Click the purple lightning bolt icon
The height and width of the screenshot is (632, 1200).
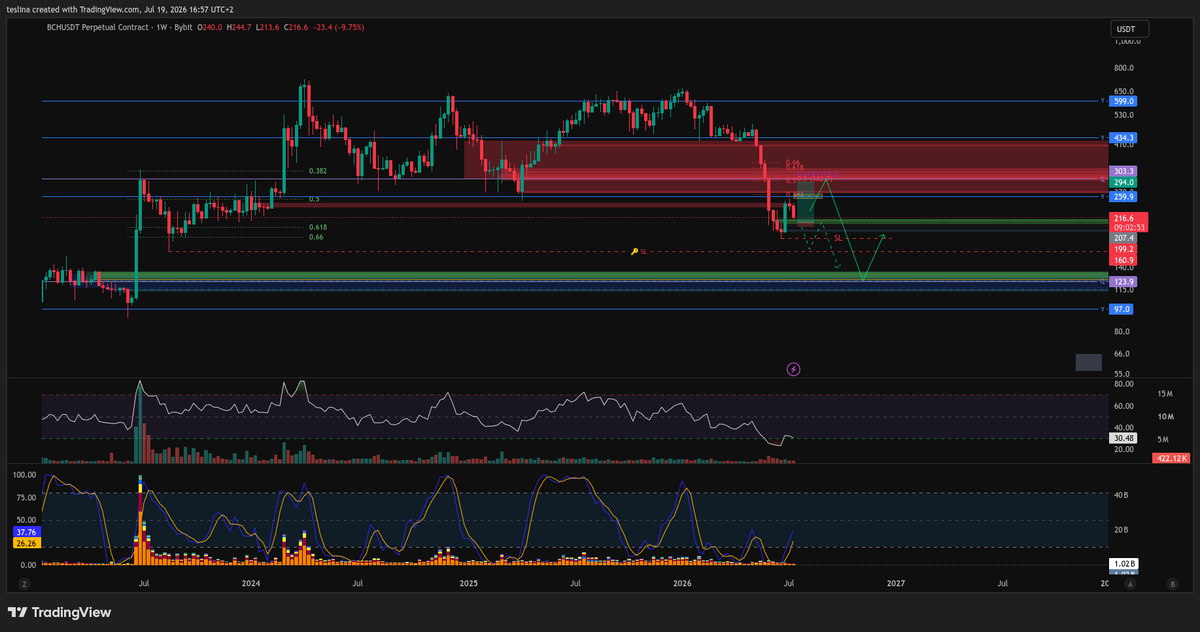[x=793, y=369]
